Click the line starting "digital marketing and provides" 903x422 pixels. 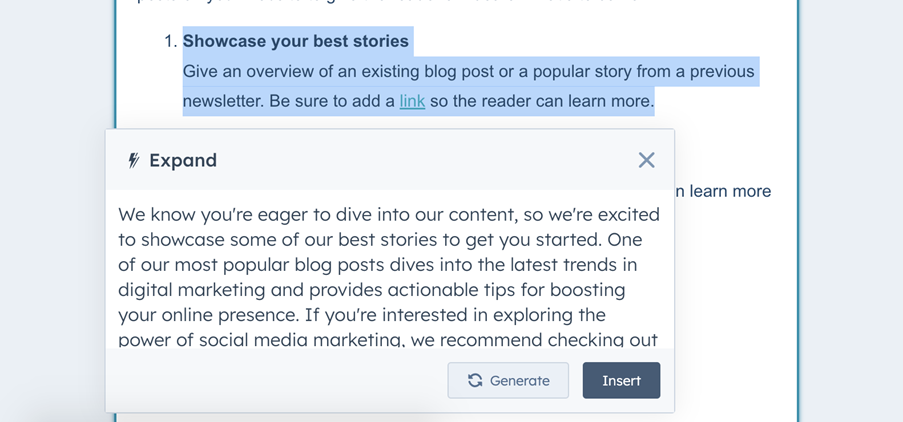click(x=371, y=290)
